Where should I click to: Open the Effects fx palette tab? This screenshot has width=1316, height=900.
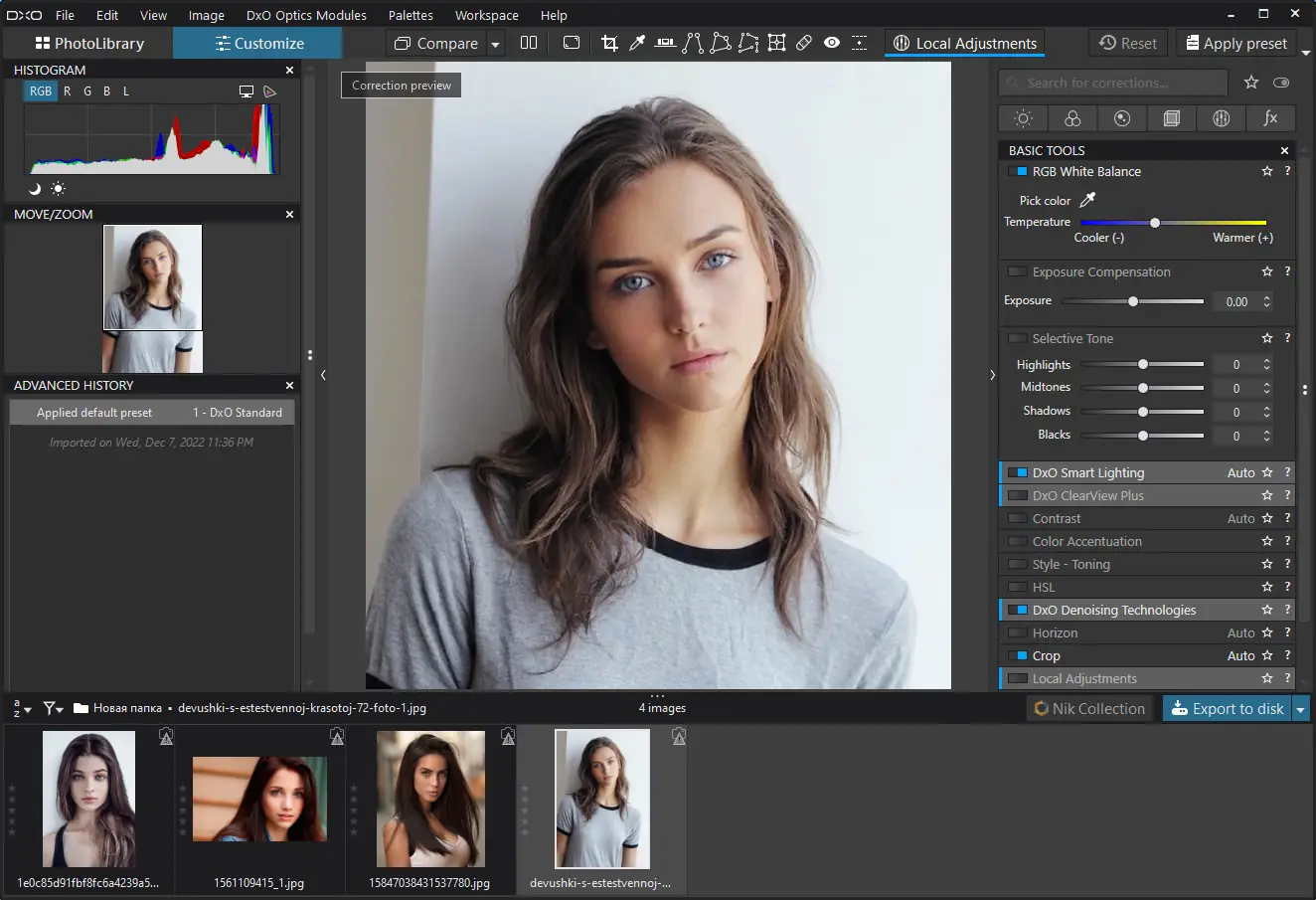coord(1270,118)
